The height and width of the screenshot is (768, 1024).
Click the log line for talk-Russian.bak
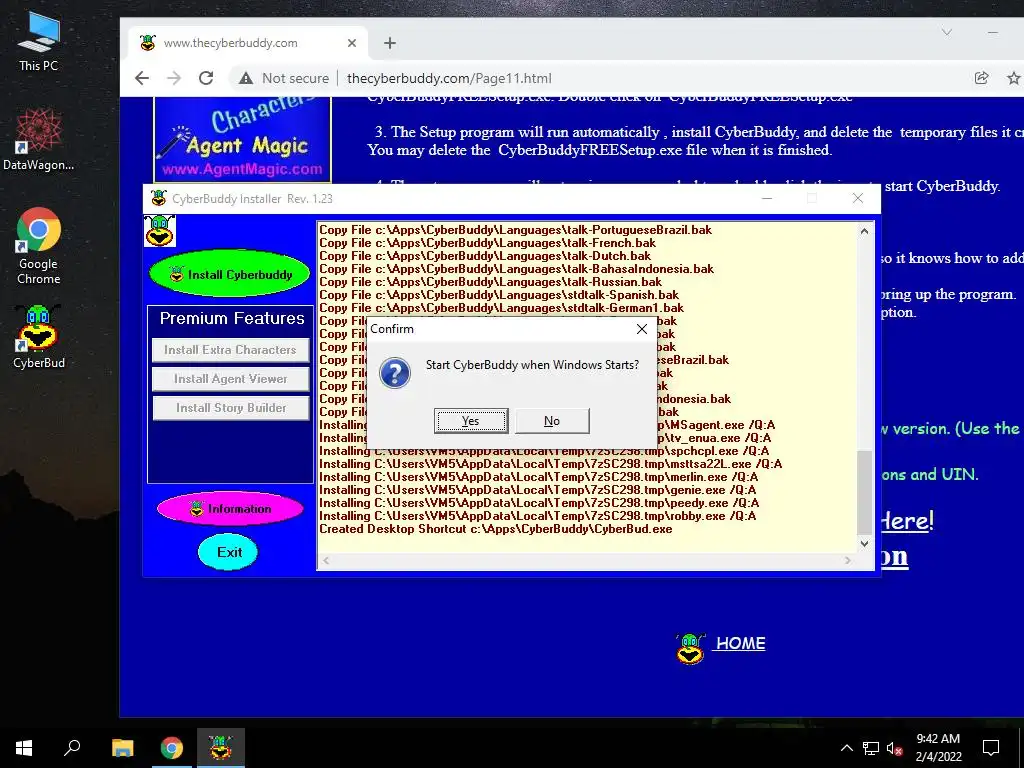pyautogui.click(x=490, y=282)
